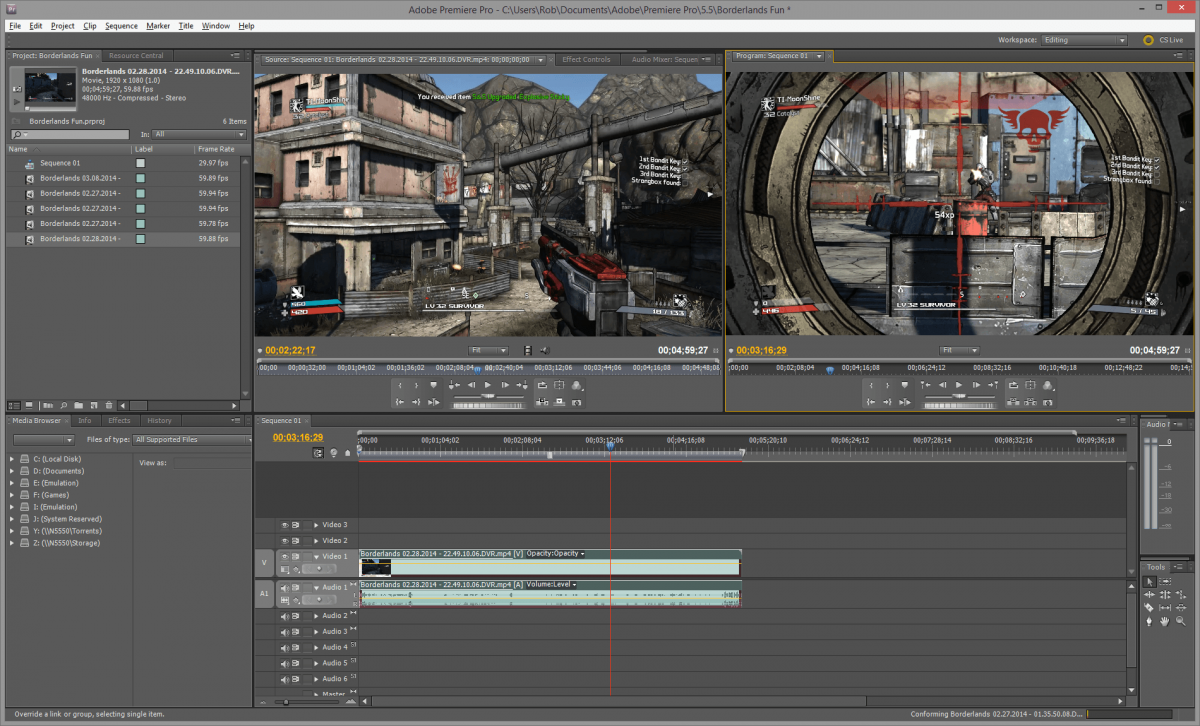Toggle Snap in the timeline
This screenshot has width=1200, height=726.
click(x=318, y=453)
